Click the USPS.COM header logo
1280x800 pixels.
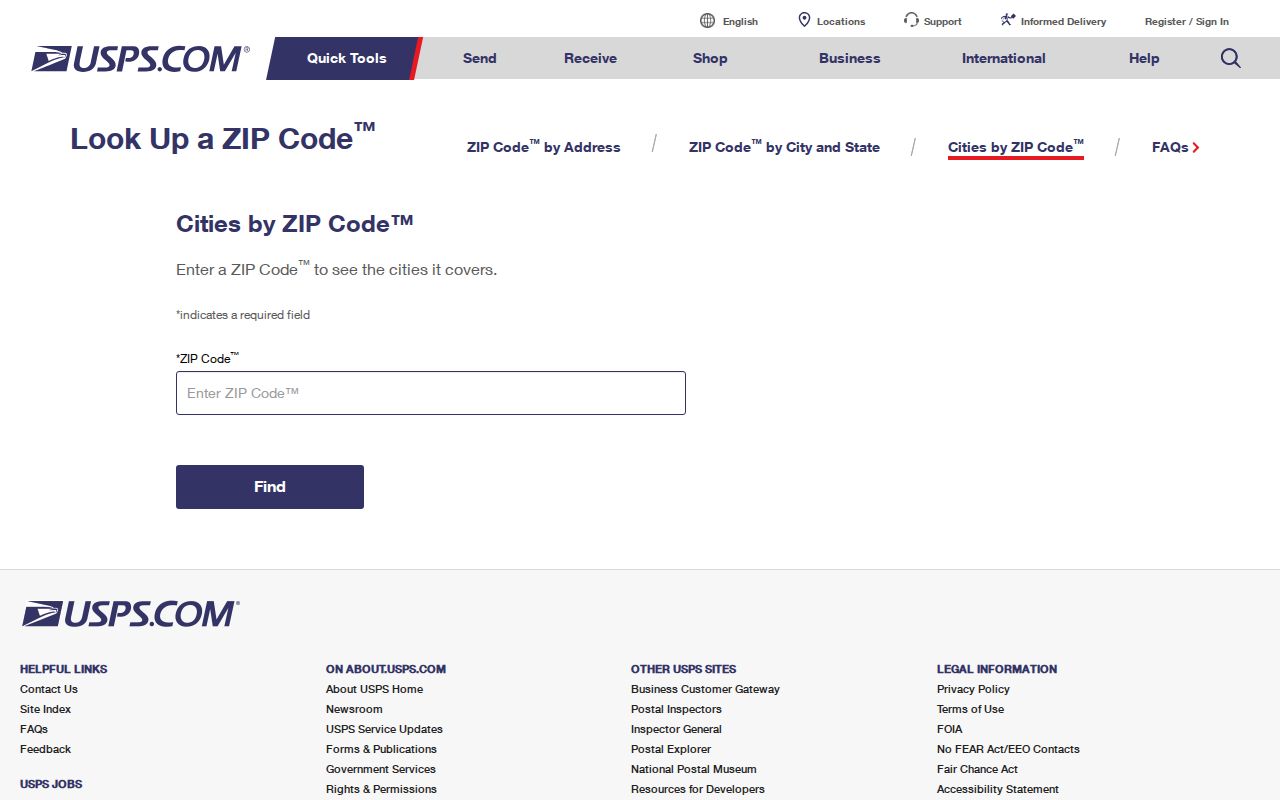tap(140, 59)
